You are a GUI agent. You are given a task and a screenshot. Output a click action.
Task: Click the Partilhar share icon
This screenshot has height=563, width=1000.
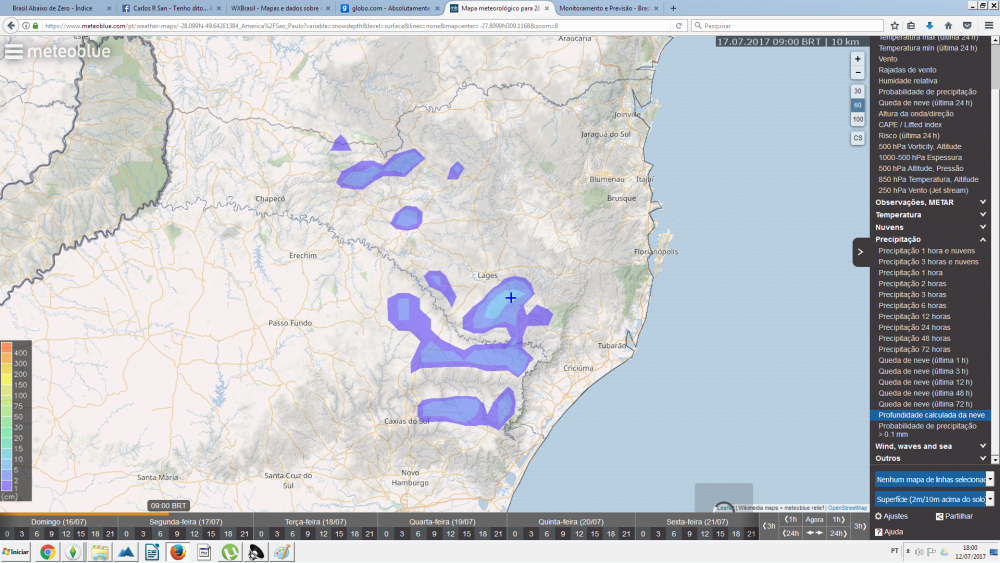[x=939, y=516]
